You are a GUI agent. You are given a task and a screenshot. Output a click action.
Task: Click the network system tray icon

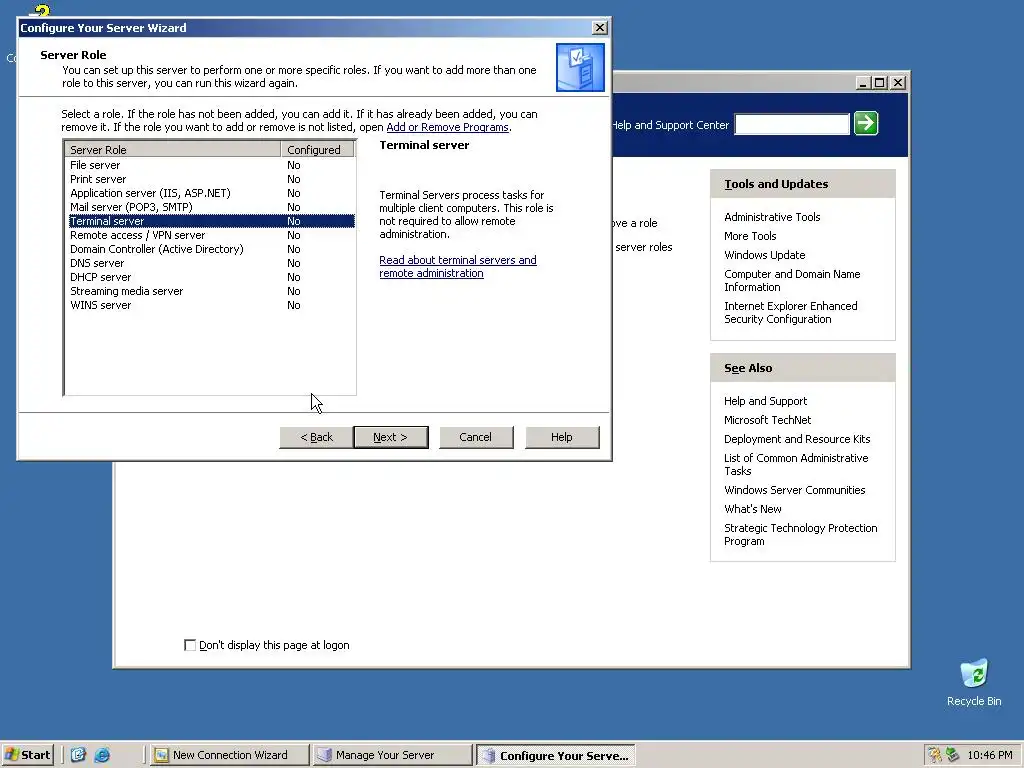pos(952,755)
